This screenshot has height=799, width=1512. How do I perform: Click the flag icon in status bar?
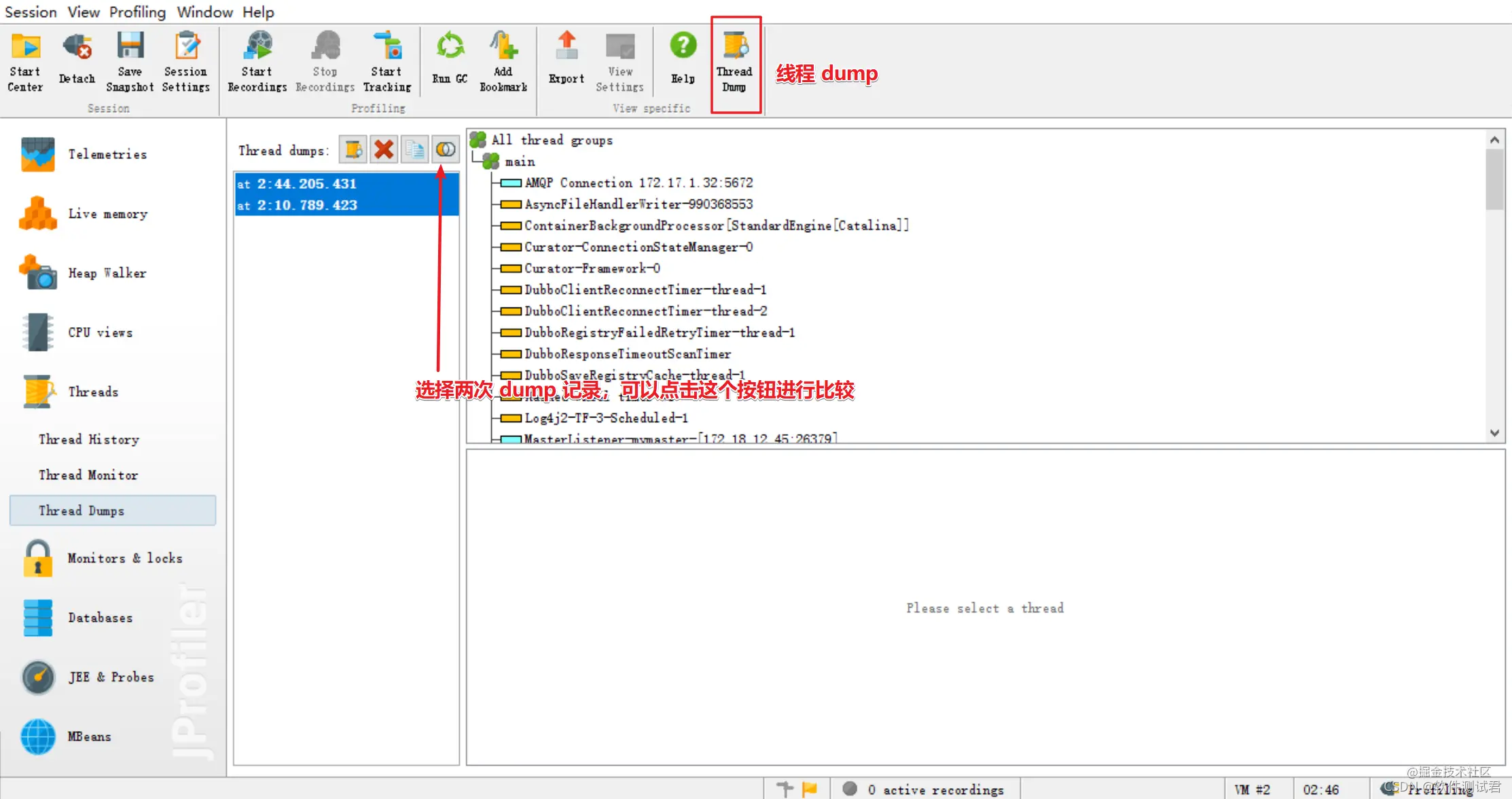pos(810,789)
